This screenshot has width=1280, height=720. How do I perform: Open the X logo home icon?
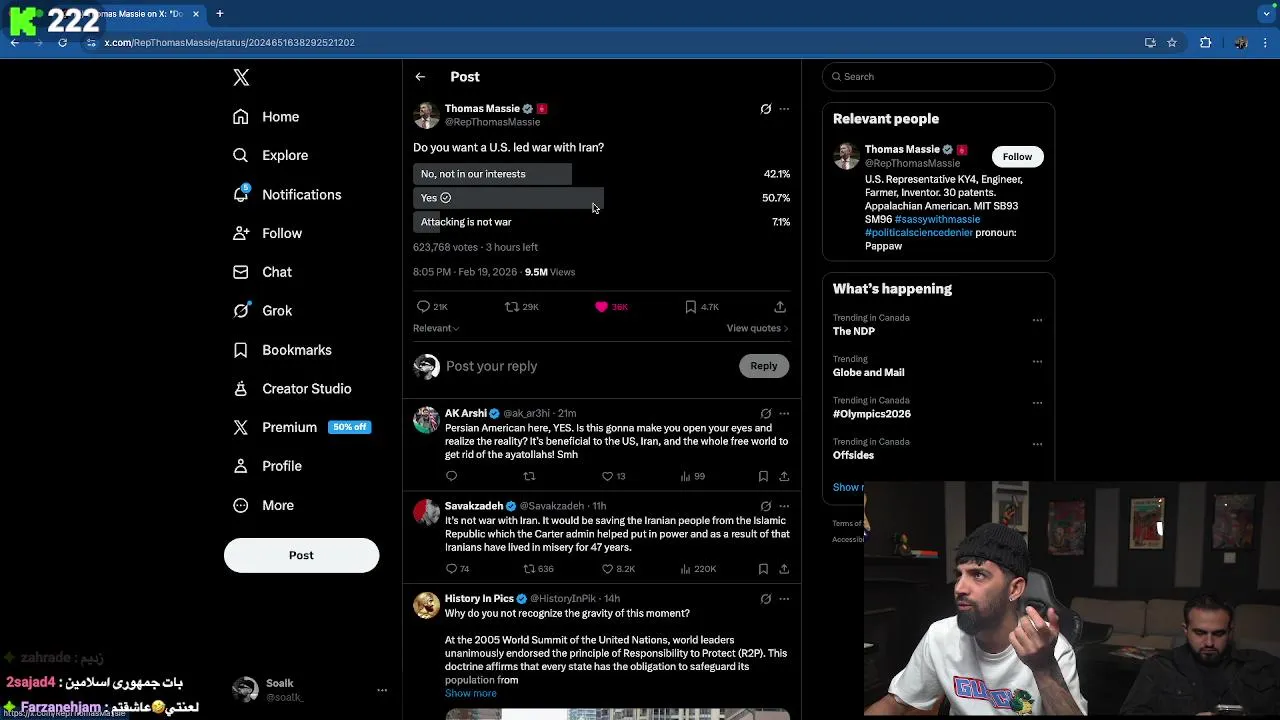(x=241, y=77)
